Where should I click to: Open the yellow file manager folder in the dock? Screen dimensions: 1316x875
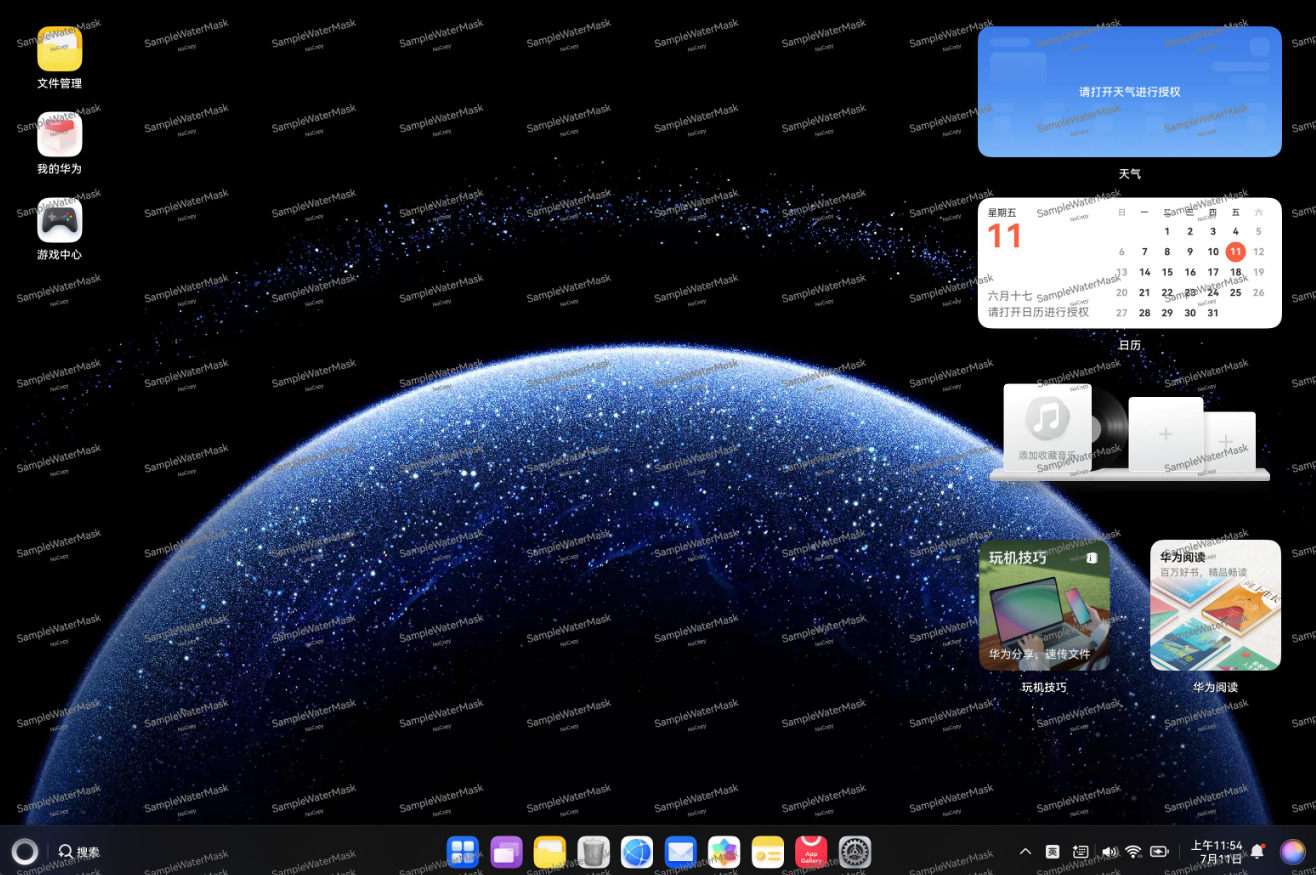tap(550, 852)
